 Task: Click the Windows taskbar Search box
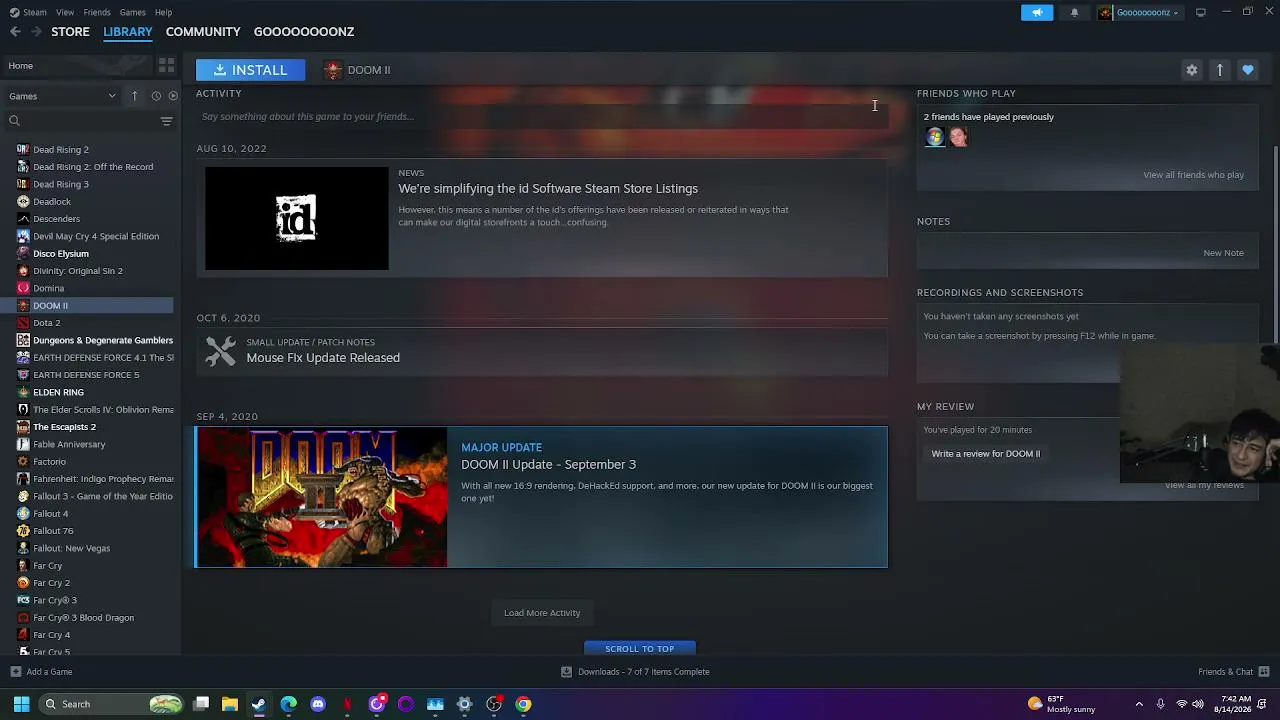coord(113,704)
